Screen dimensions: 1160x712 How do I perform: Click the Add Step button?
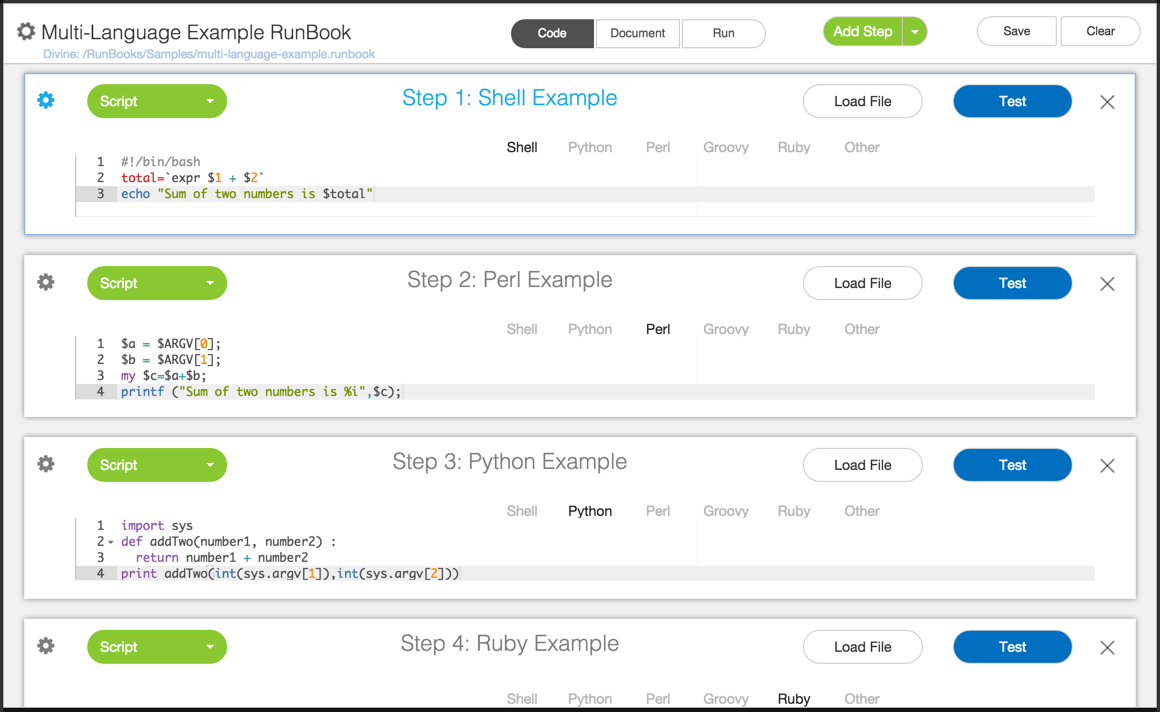pyautogui.click(x=863, y=32)
